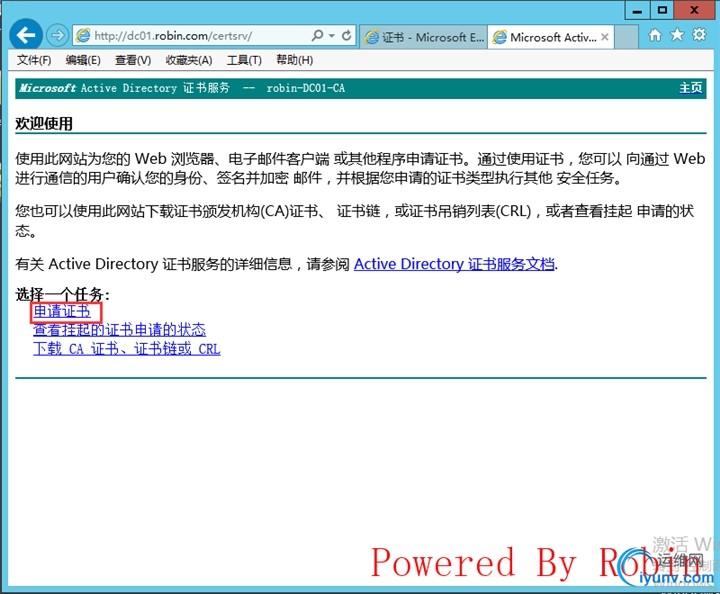Open the Tools gear icon
The height and width of the screenshot is (594, 720).
point(699,34)
